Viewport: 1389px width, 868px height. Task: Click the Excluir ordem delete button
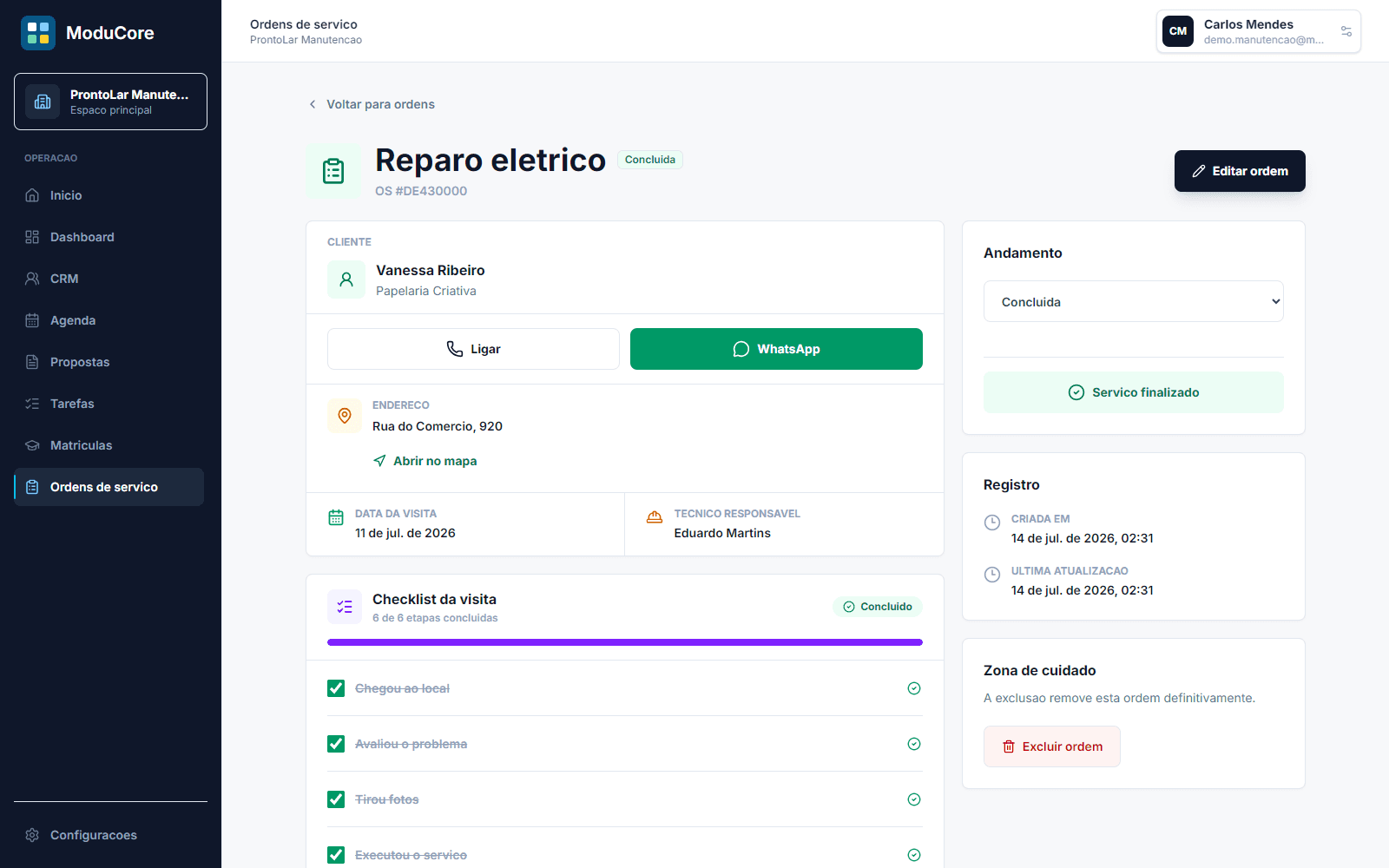1051,746
